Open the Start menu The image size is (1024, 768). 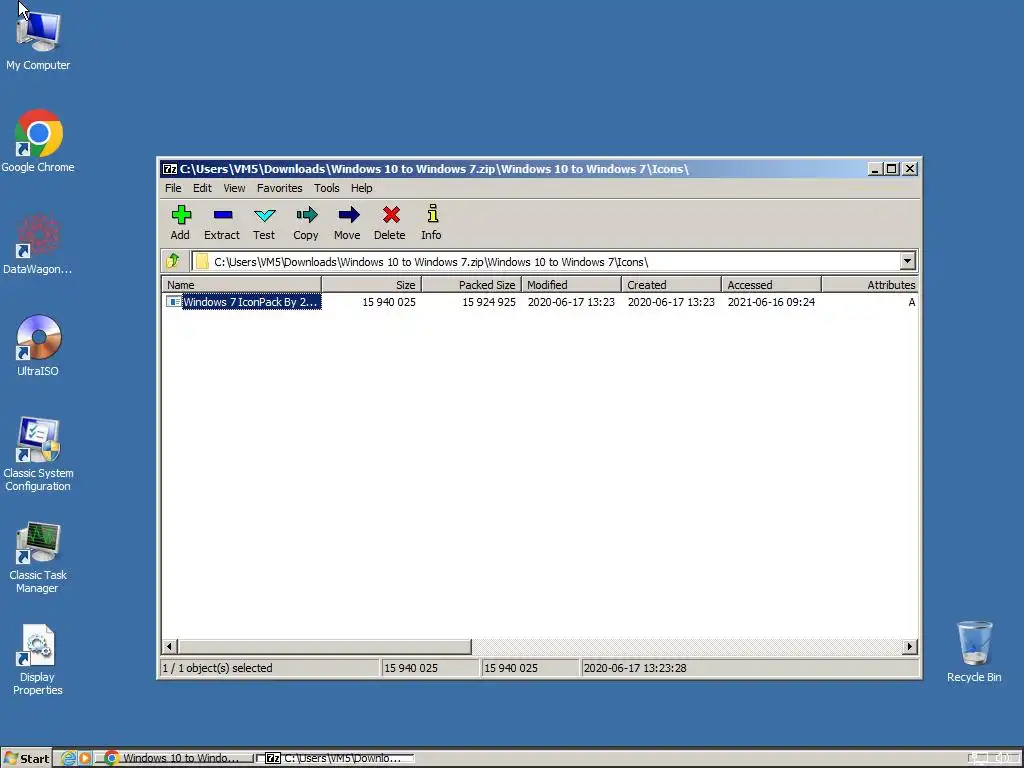point(26,758)
